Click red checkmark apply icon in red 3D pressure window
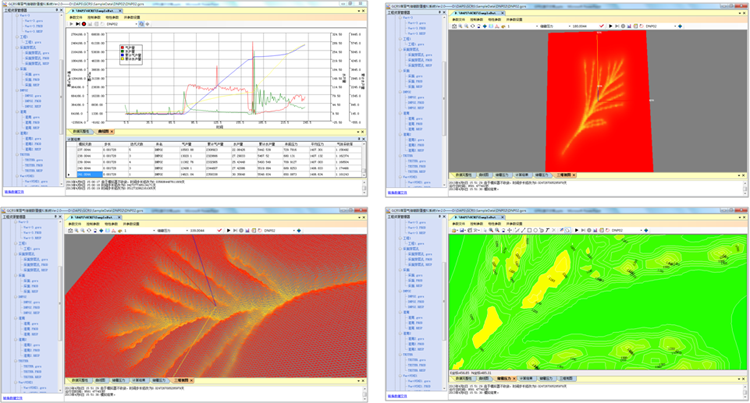This screenshot has width=750, height=403. click(601, 26)
